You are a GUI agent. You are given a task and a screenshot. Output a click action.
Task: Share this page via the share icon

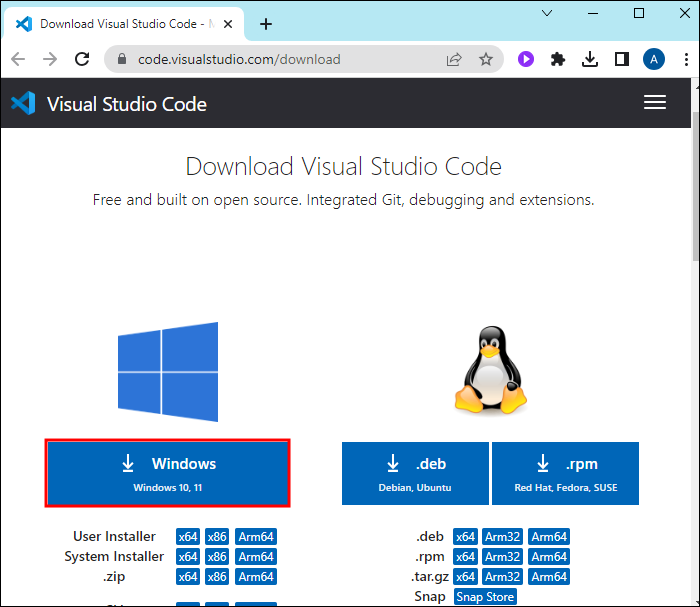click(x=454, y=59)
